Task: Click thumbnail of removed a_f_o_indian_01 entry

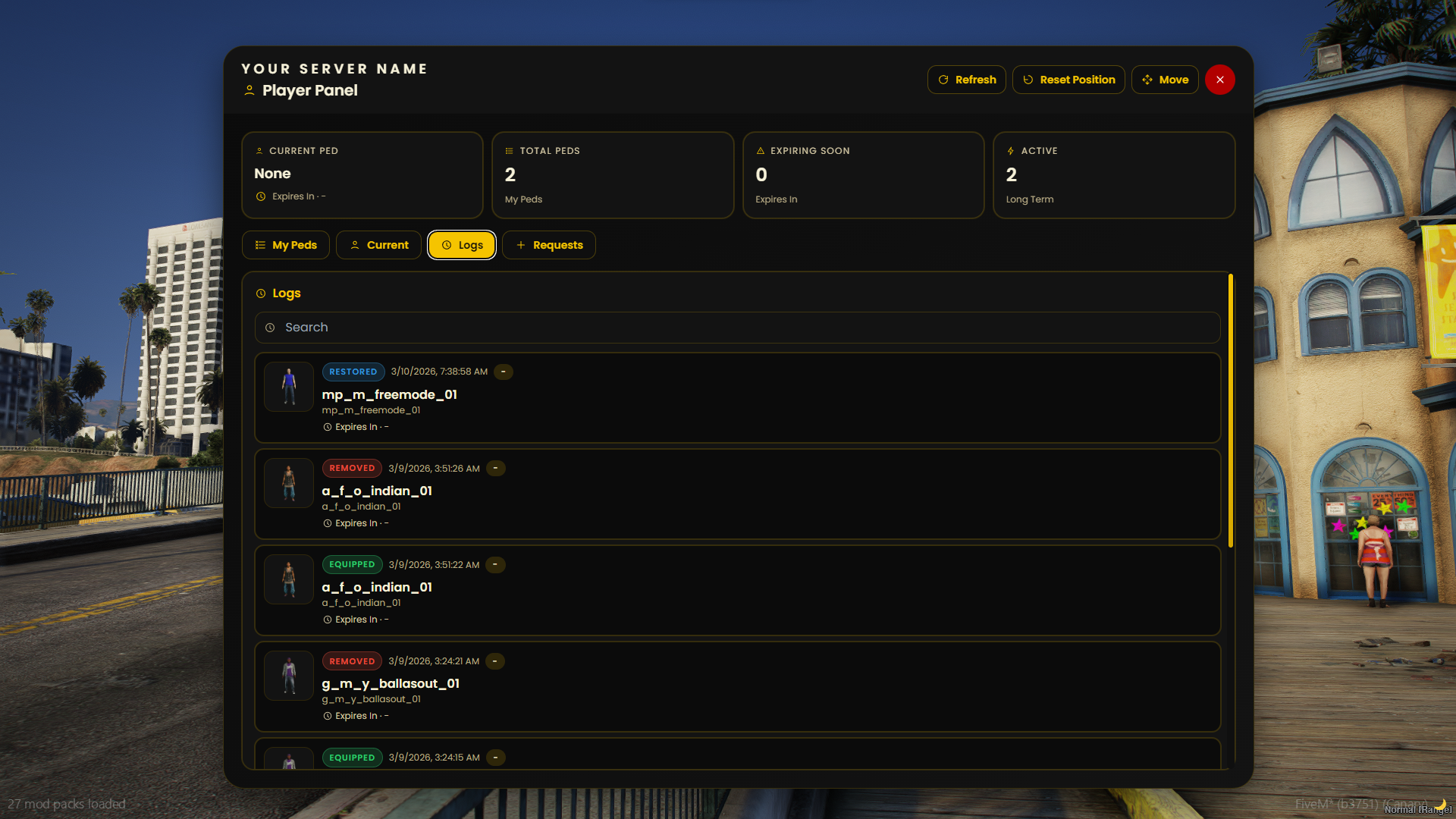Action: [289, 483]
